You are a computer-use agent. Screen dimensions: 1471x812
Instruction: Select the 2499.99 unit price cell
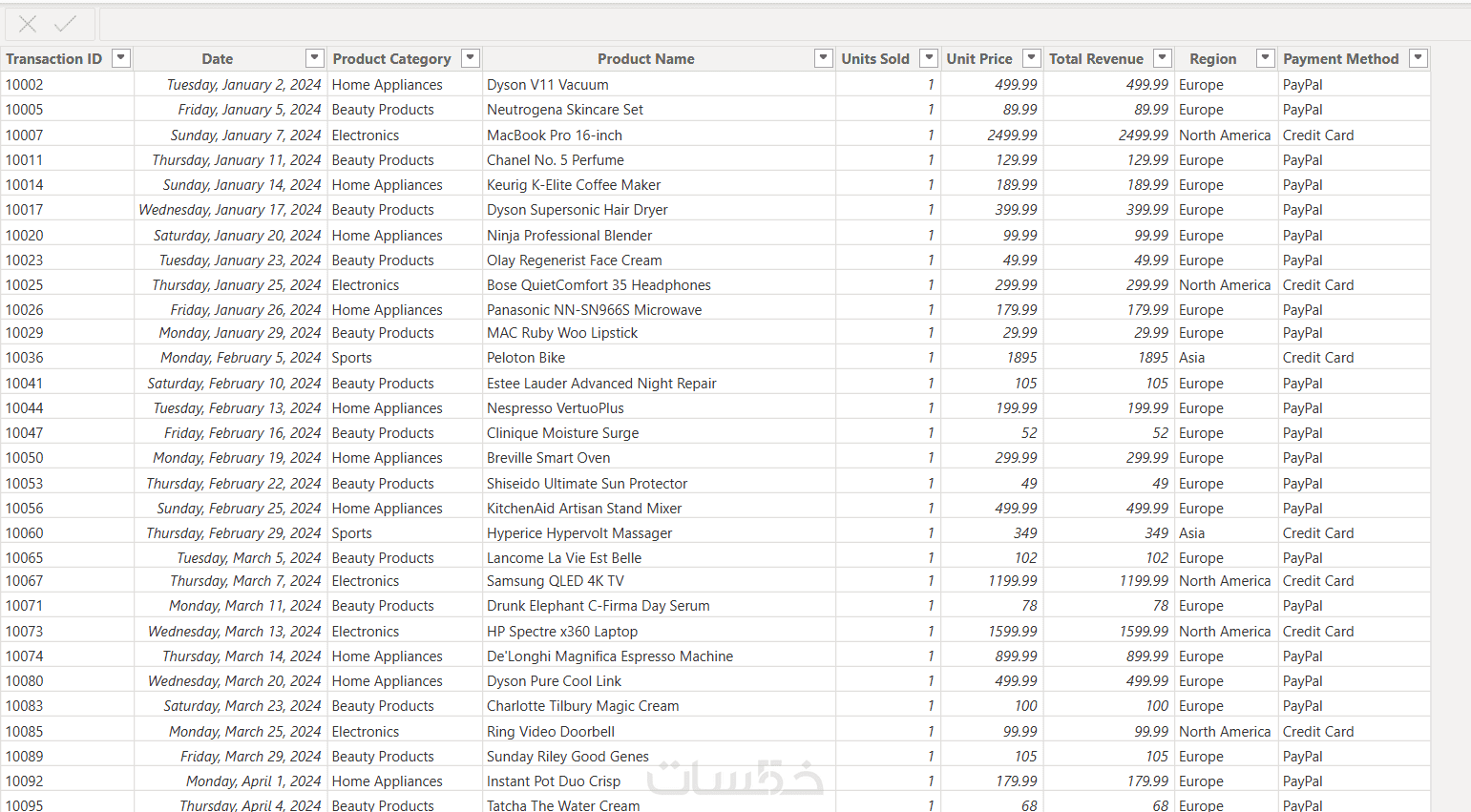coord(992,135)
